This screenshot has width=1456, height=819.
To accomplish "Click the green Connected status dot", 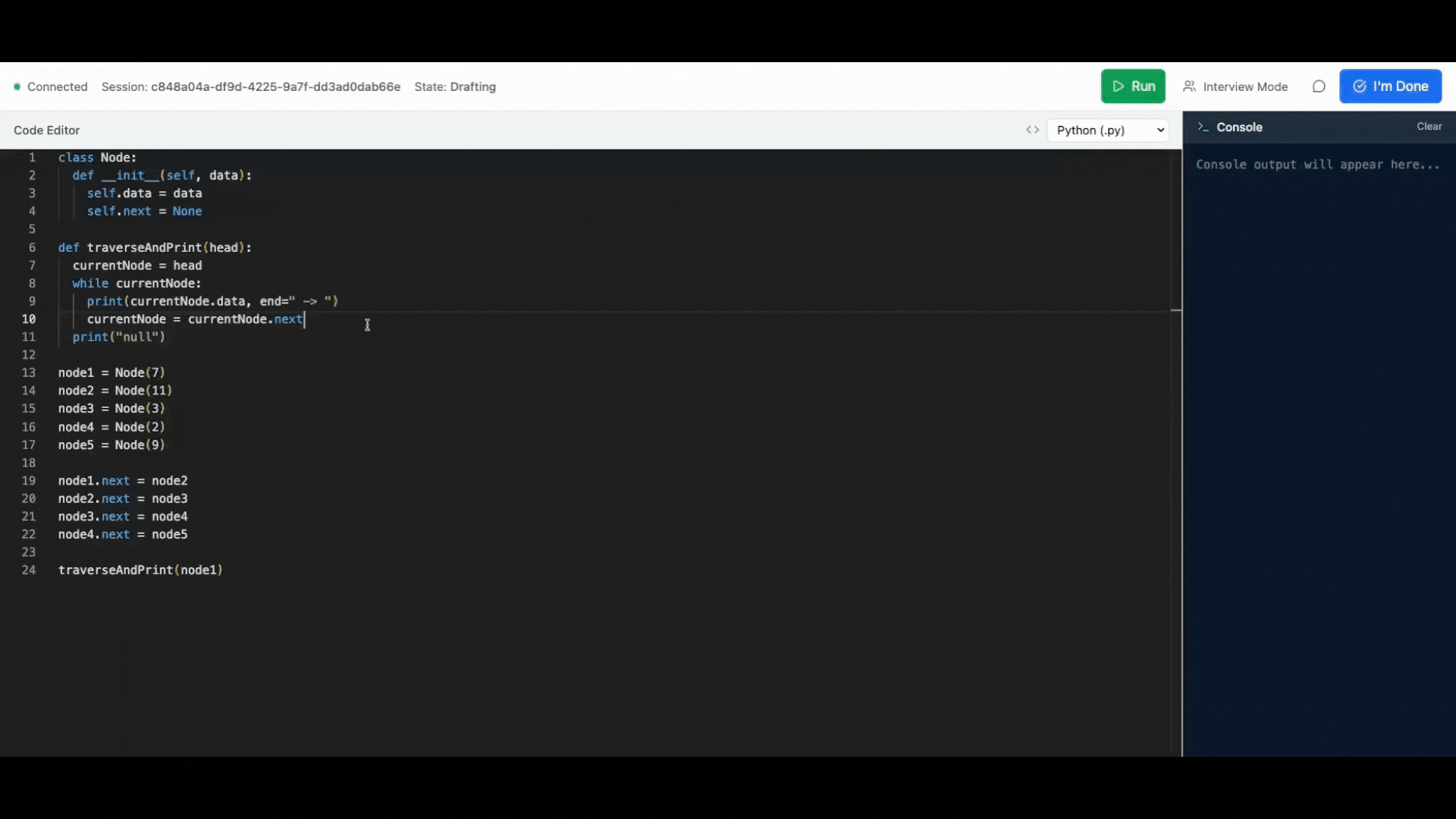I will [17, 86].
